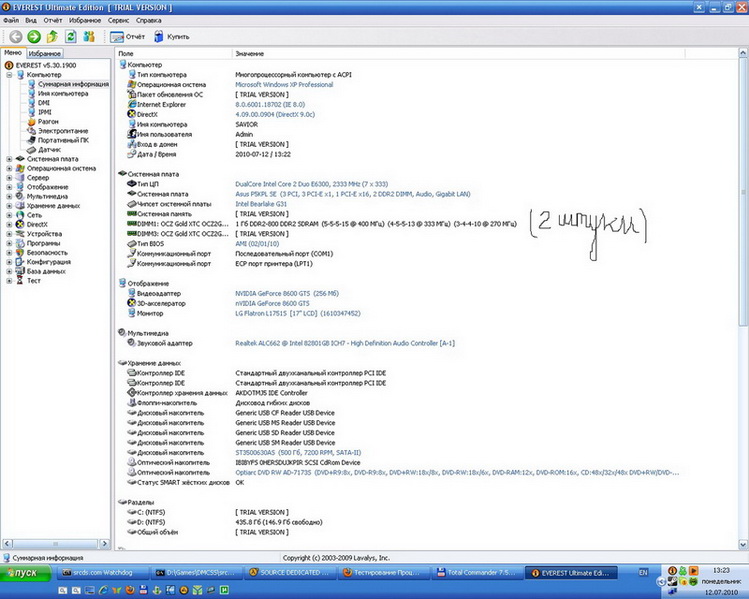This screenshot has width=749, height=599.
Task: Open the Отчёт report wizard button
Action: [127, 36]
